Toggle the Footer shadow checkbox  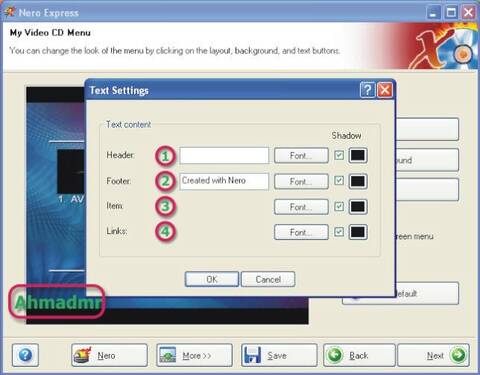(339, 181)
